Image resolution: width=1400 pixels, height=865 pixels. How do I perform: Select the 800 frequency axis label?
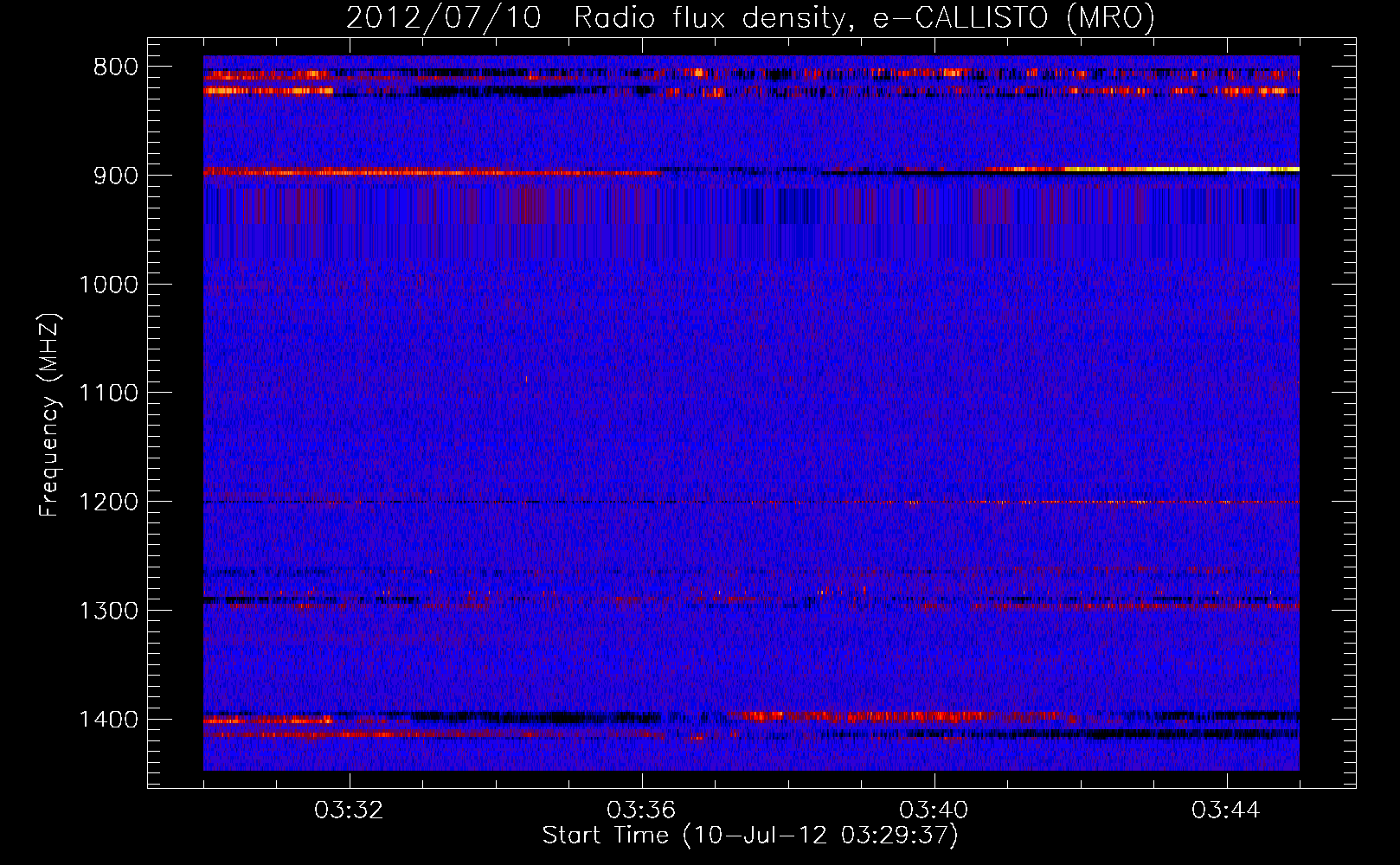[x=116, y=67]
